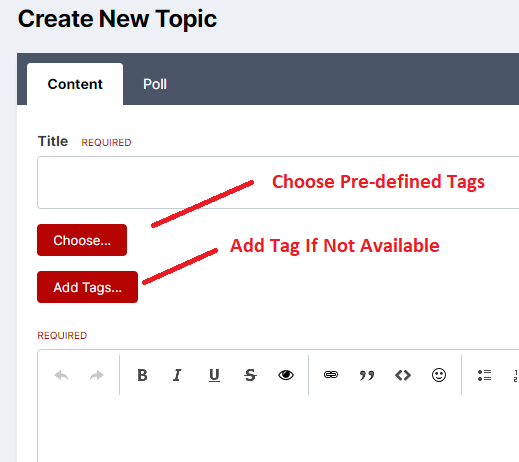
Task: Switch to the Poll tab
Action: [x=155, y=84]
